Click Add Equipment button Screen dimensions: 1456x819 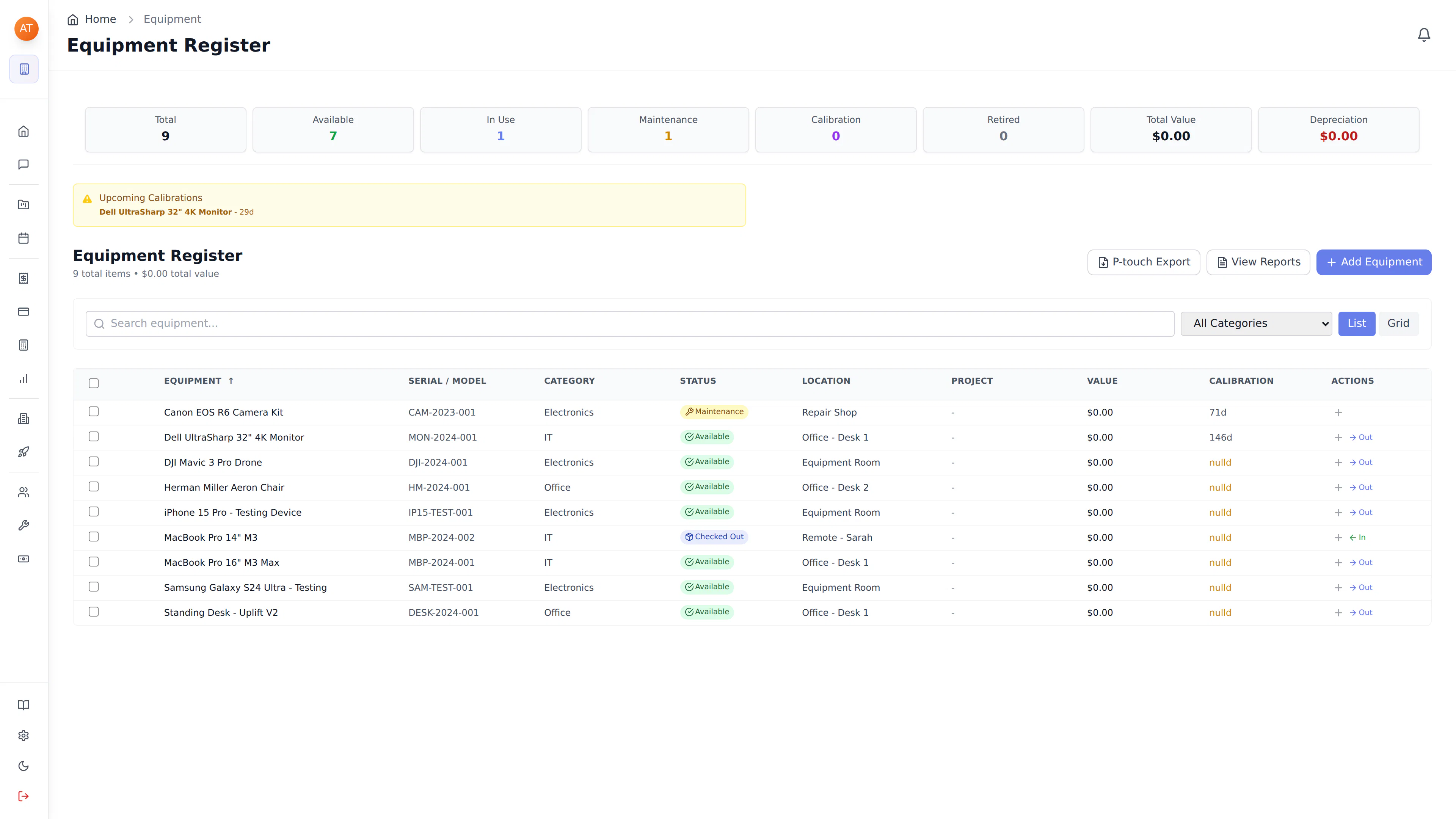pos(1373,262)
